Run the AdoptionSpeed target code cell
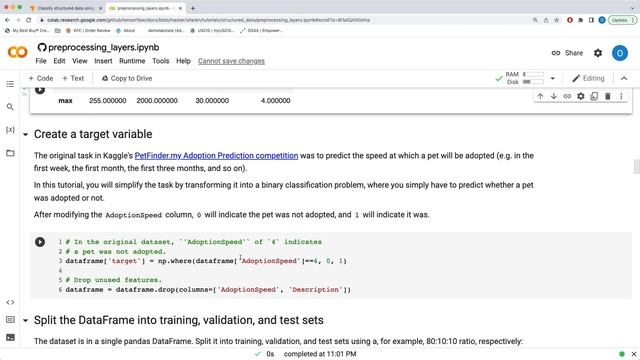Viewport: 640px width, 360px height. 40,242
